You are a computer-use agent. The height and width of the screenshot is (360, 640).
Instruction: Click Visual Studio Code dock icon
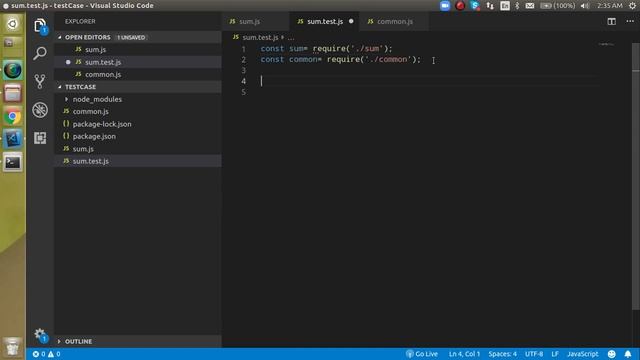click(13, 139)
